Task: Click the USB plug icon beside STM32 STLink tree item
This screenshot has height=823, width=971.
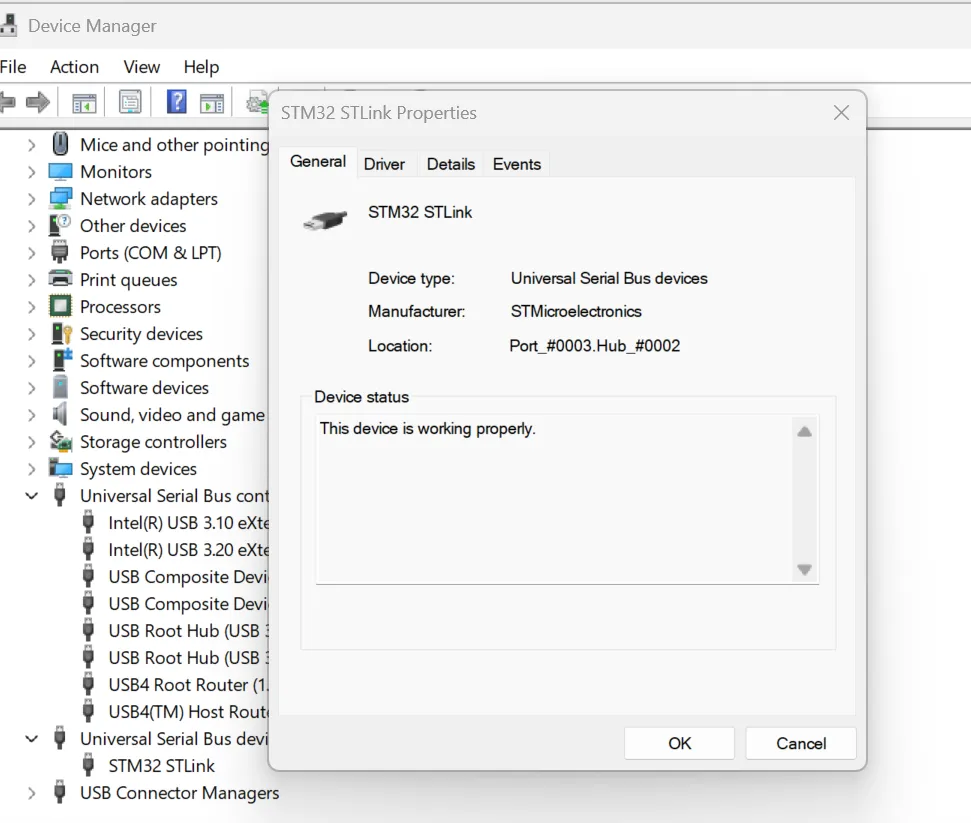Action: [x=89, y=765]
